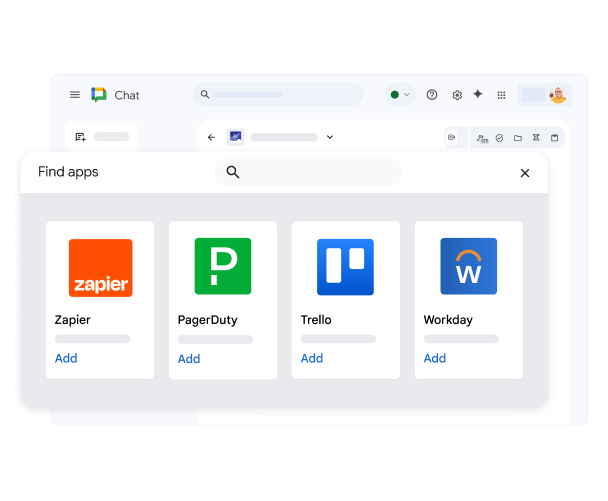
Task: View space members icon with count
Action: 482,138
